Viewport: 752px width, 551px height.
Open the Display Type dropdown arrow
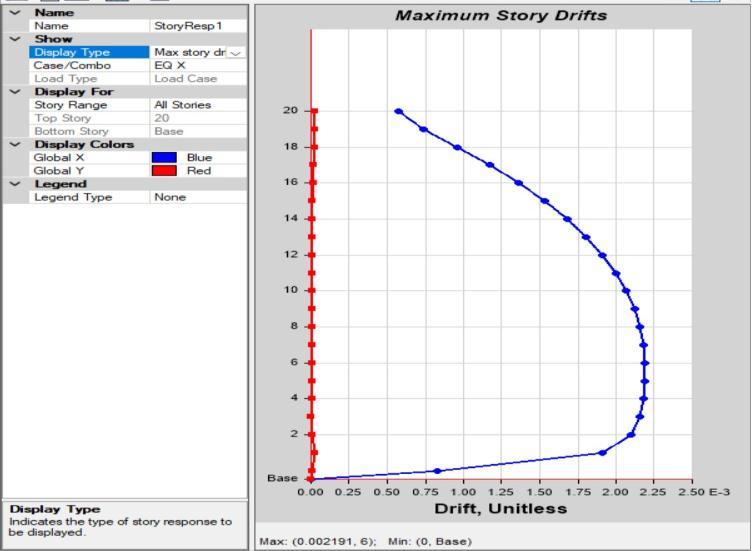click(x=235, y=53)
